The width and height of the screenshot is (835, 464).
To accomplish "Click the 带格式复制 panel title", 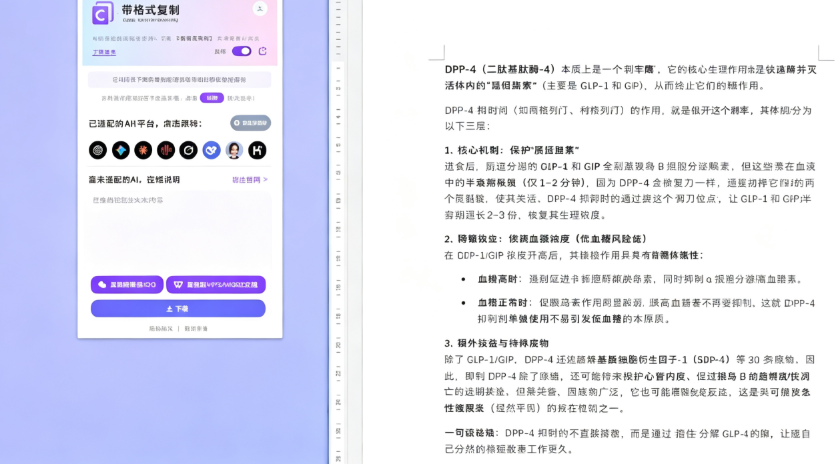I will (x=151, y=10).
